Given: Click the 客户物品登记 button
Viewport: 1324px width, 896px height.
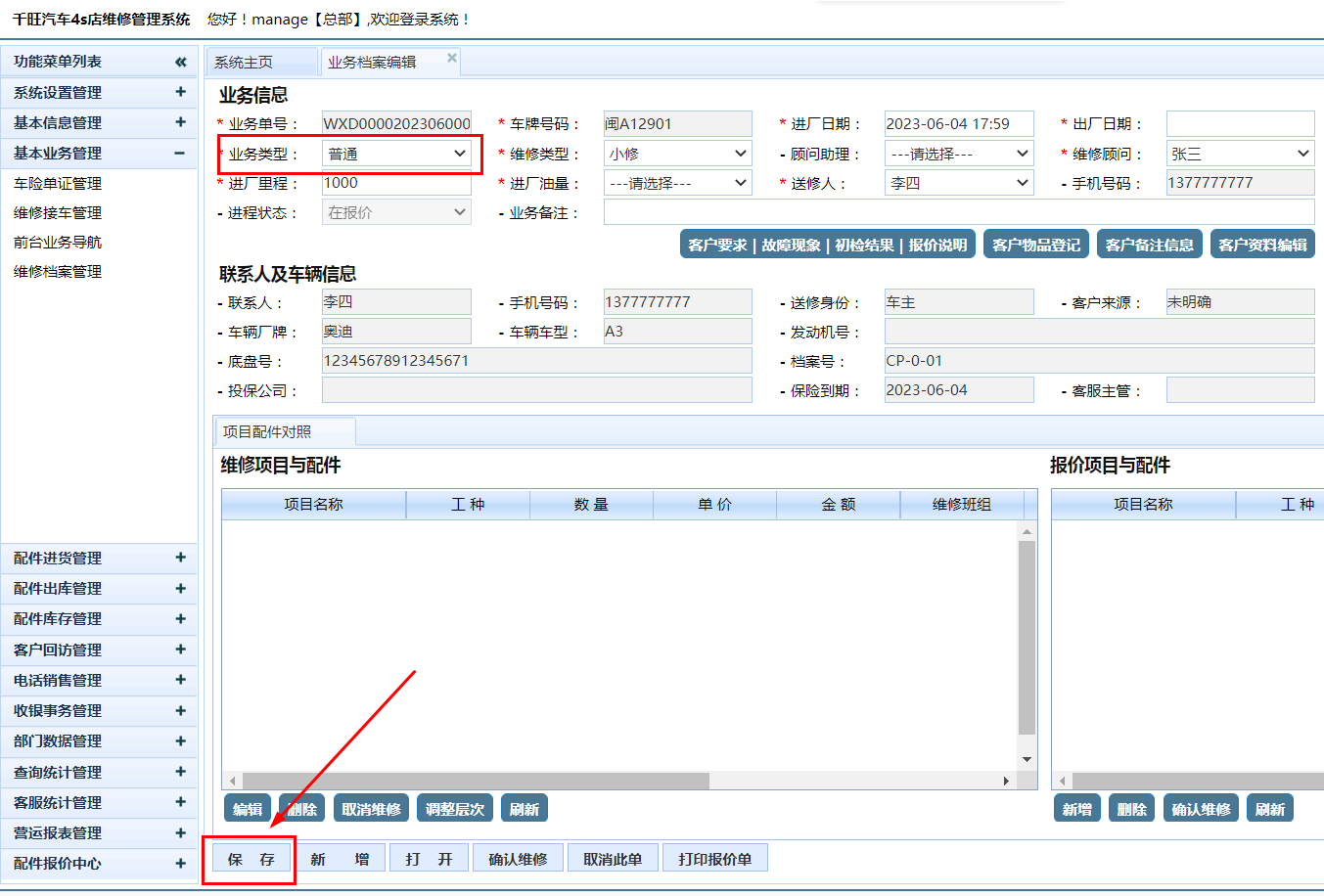Looking at the screenshot, I should pyautogui.click(x=1036, y=245).
